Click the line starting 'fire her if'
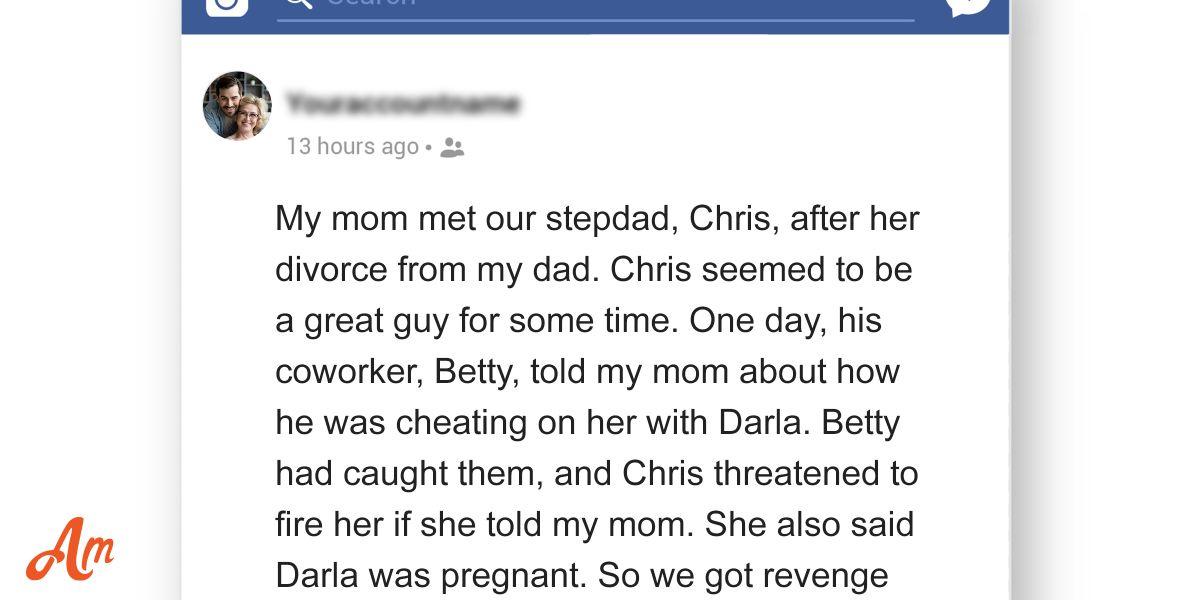1200x600 pixels. pyautogui.click(x=595, y=524)
